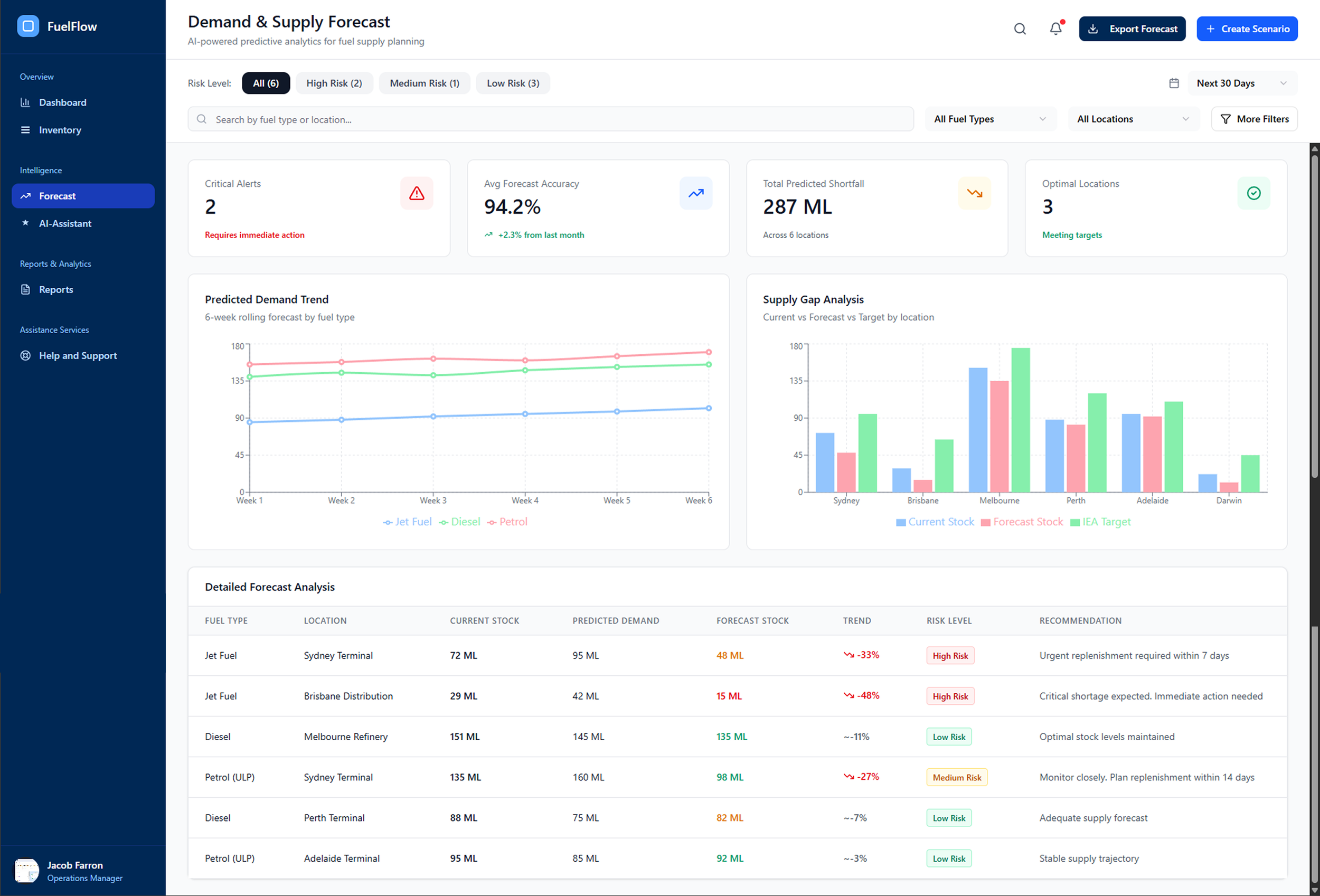Filter by Medium Risk (1)
The width and height of the screenshot is (1320, 896).
(425, 83)
